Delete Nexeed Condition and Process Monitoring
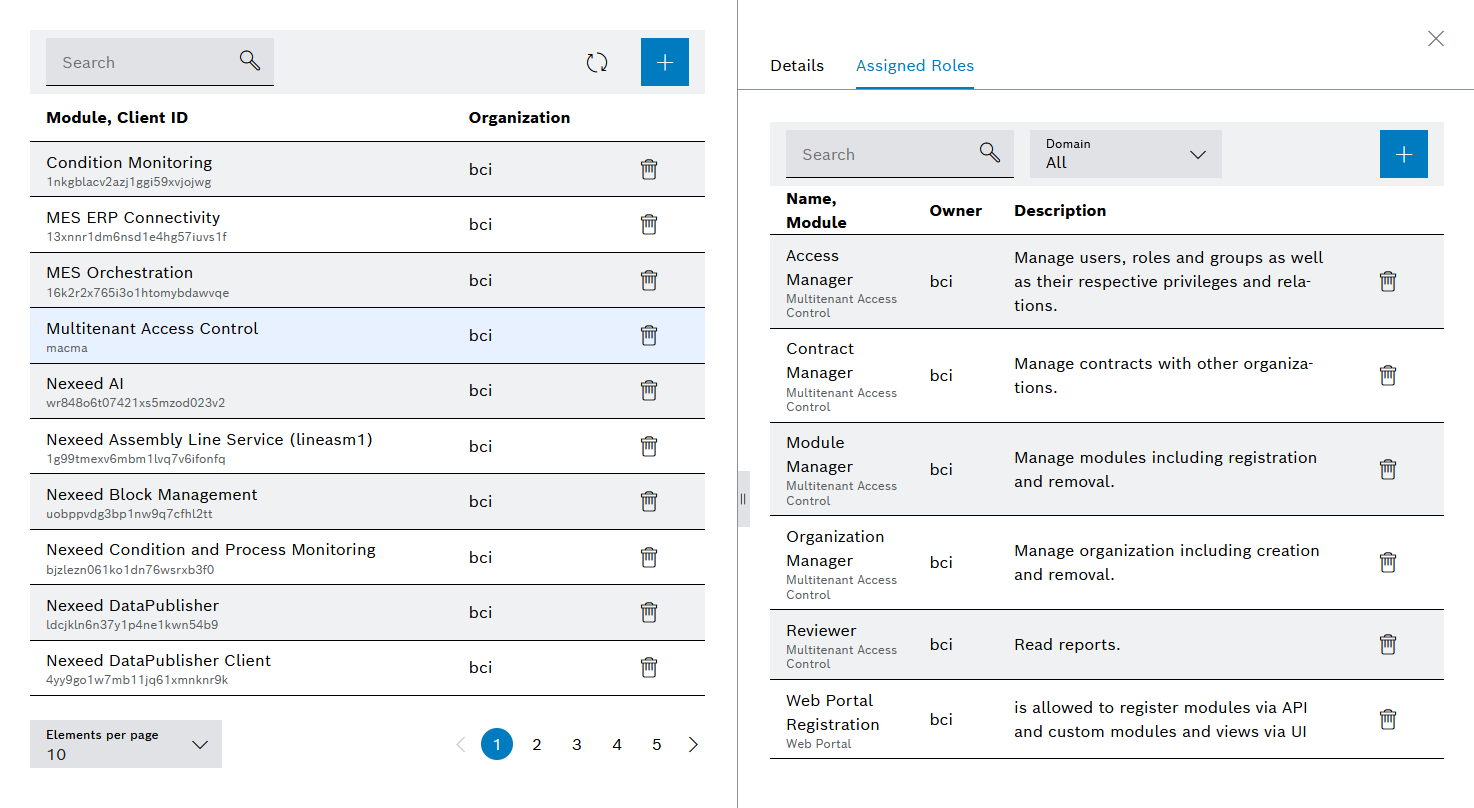This screenshot has width=1474, height=808. [x=649, y=557]
